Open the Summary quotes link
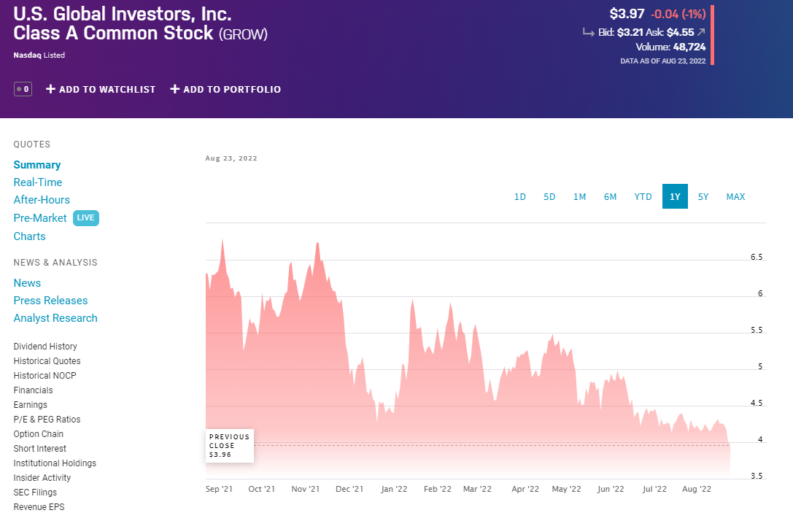 pos(37,165)
